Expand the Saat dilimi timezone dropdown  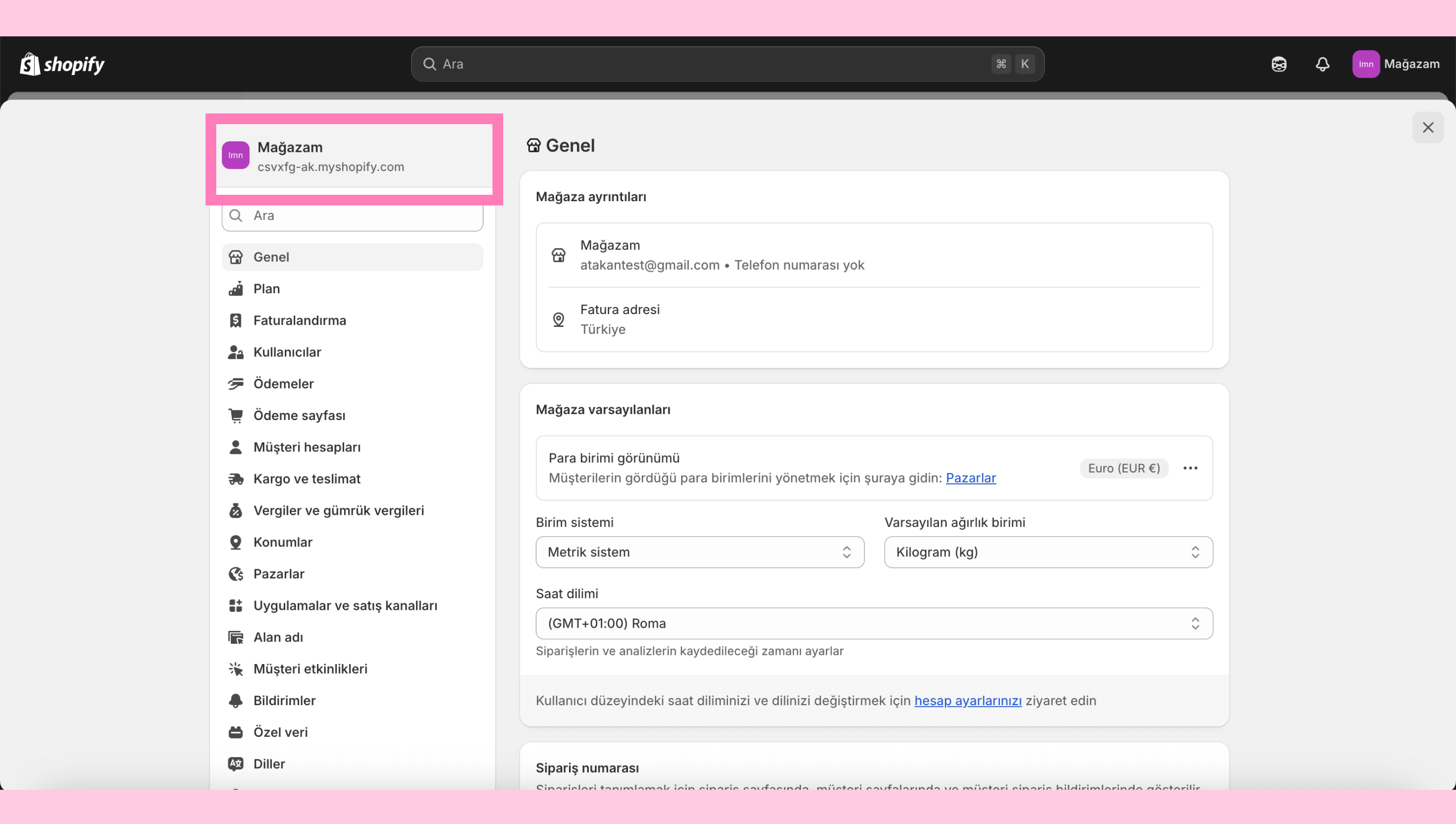874,623
